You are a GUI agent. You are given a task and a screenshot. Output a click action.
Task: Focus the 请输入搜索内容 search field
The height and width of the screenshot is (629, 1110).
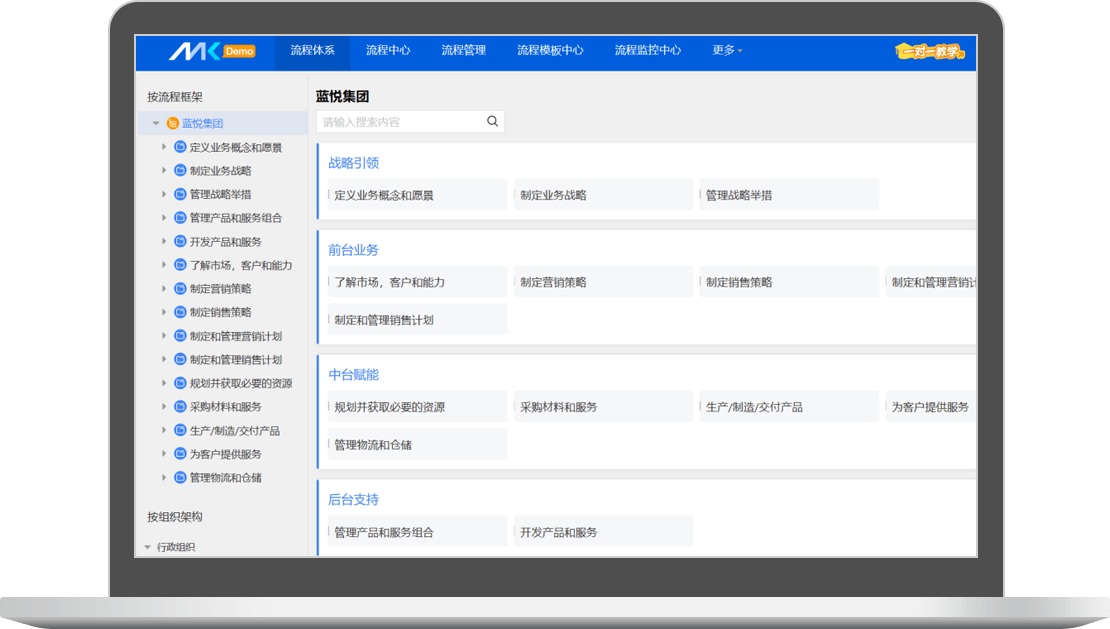(400, 122)
